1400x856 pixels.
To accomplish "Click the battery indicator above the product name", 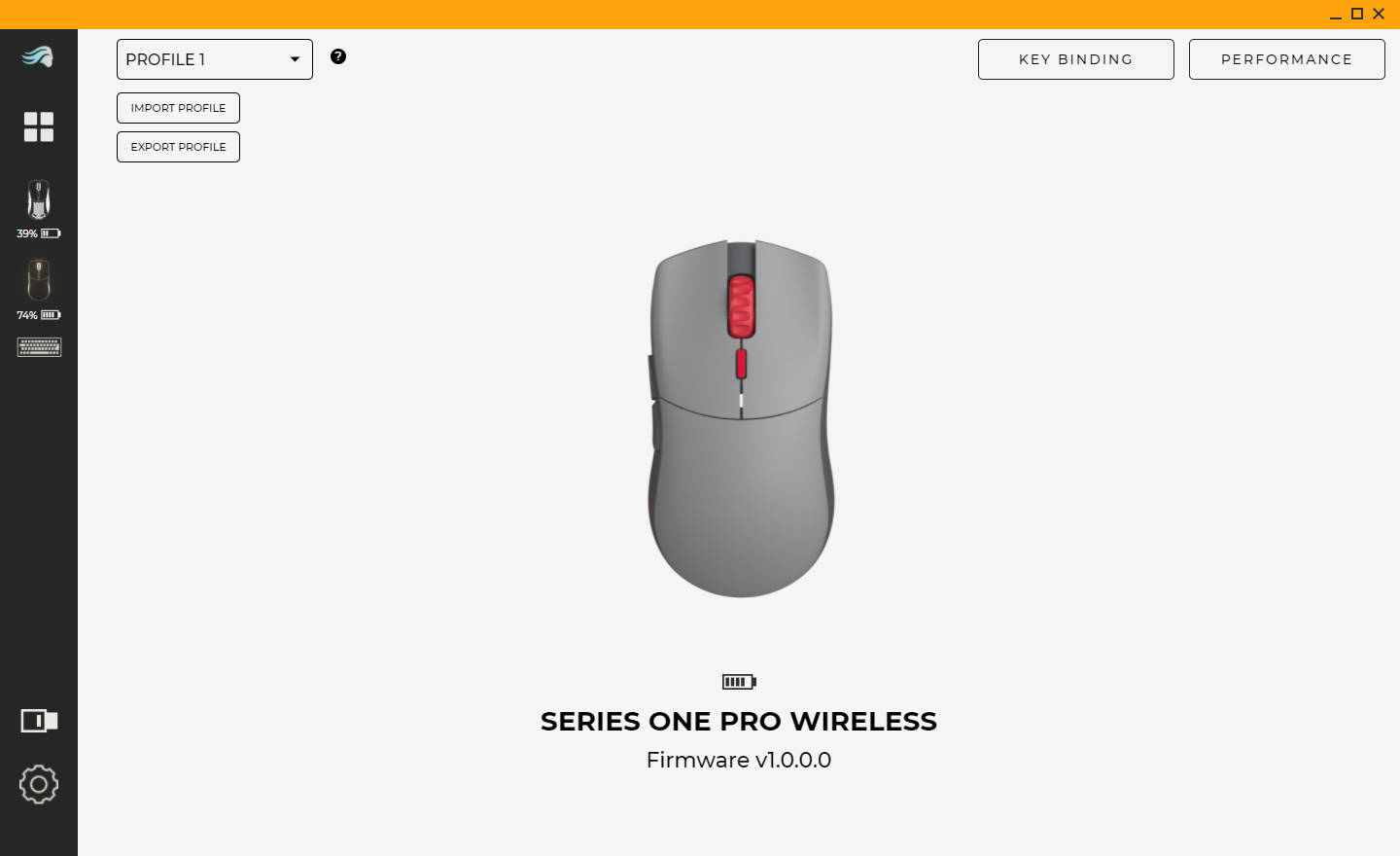I will [738, 682].
